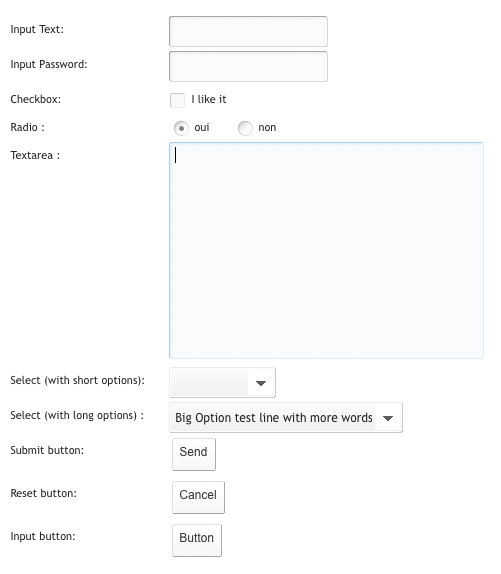501x574 pixels.
Task: Click the "Input Text:" label
Action: [x=37, y=29]
